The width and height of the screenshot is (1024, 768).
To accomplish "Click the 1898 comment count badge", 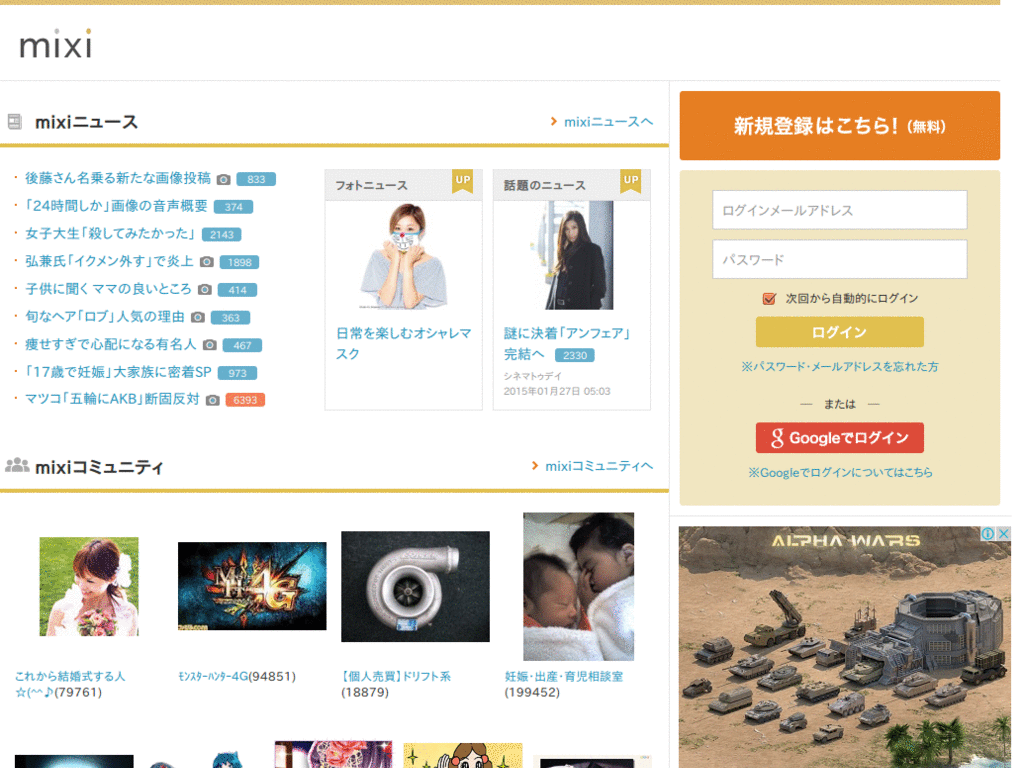I will tap(239, 262).
